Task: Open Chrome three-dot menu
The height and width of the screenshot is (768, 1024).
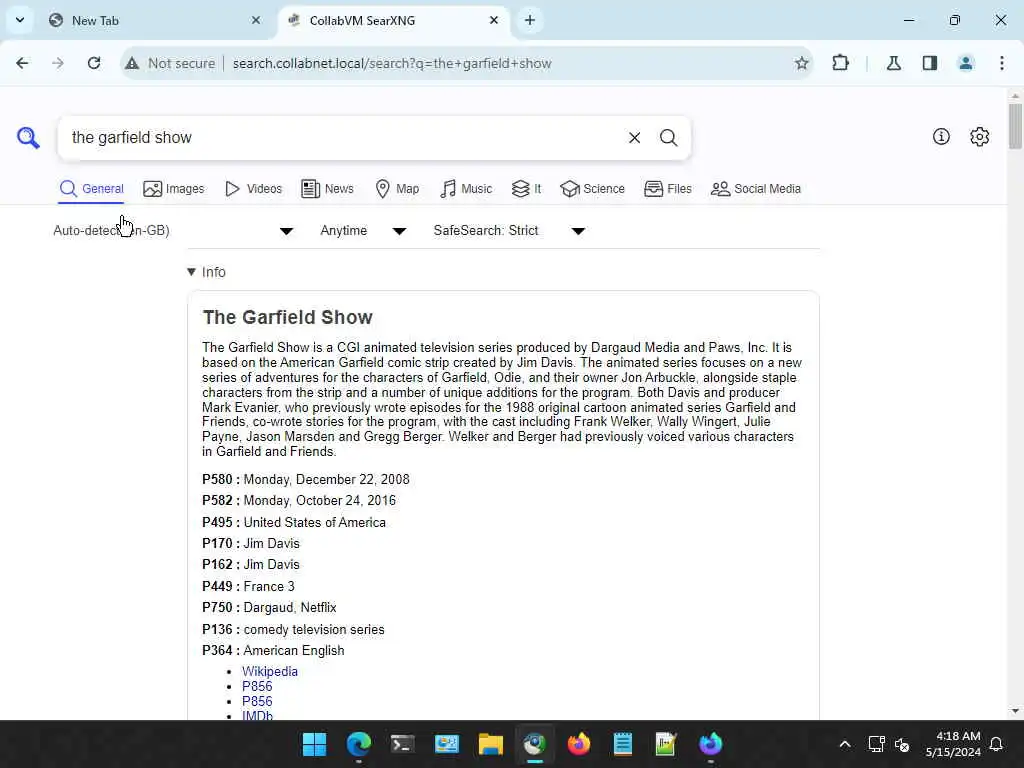Action: [1002, 63]
